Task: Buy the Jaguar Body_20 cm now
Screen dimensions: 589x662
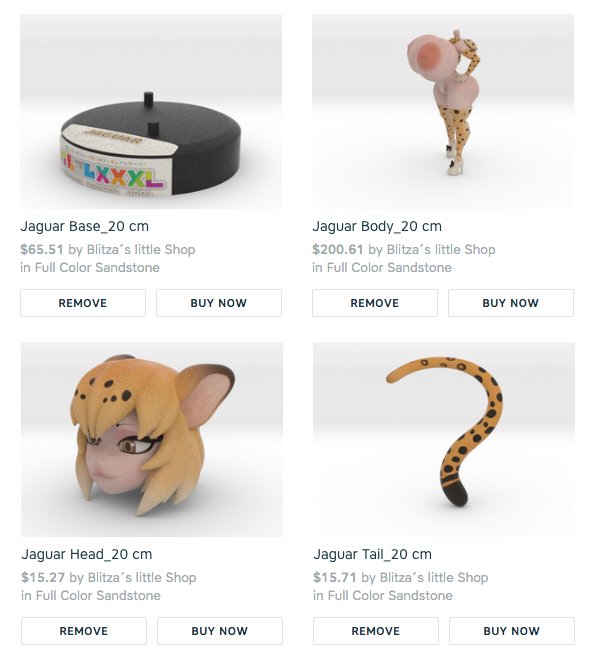Action: pyautogui.click(x=511, y=303)
